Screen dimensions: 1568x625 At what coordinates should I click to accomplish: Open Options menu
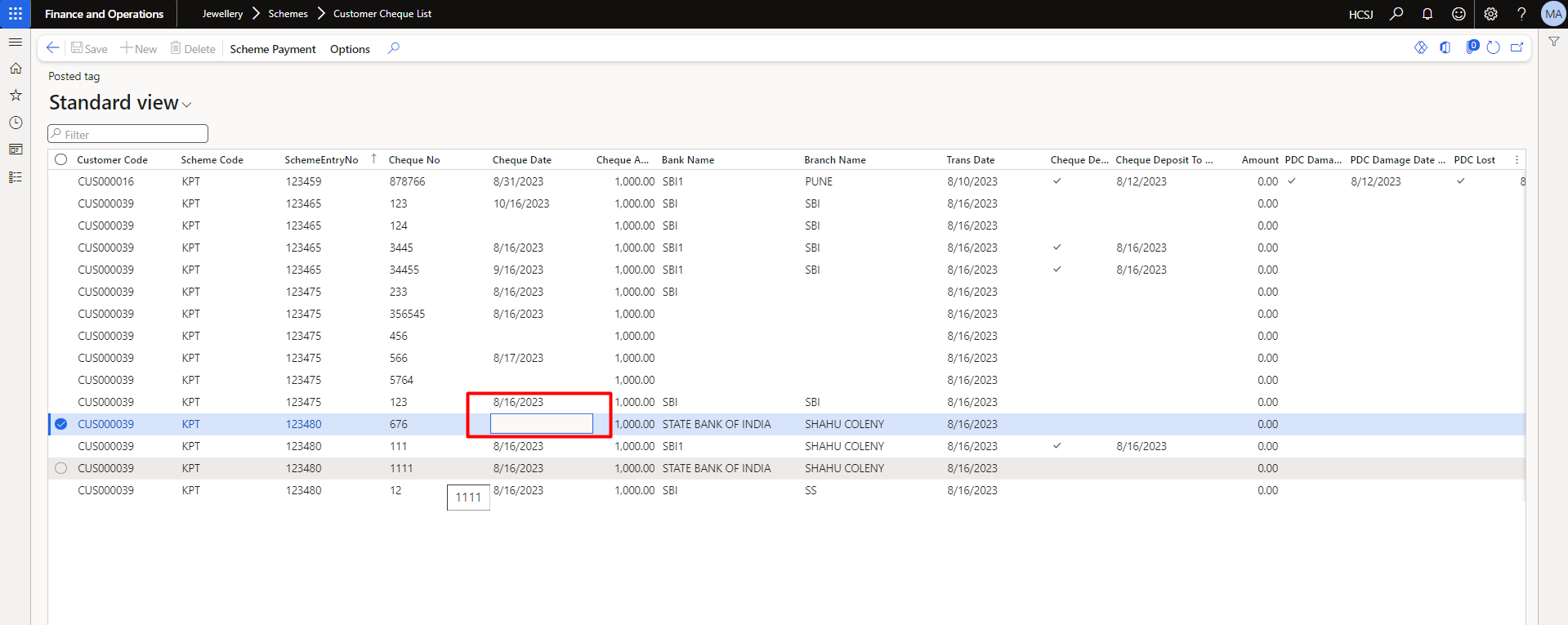(x=350, y=49)
